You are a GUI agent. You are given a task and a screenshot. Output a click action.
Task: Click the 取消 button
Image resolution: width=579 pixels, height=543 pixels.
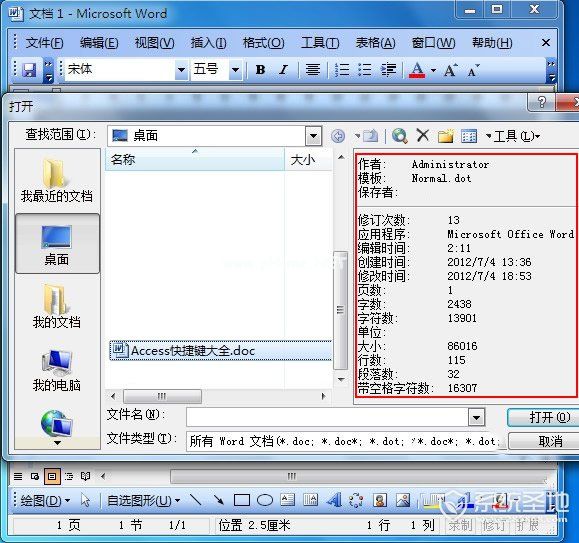(544, 441)
